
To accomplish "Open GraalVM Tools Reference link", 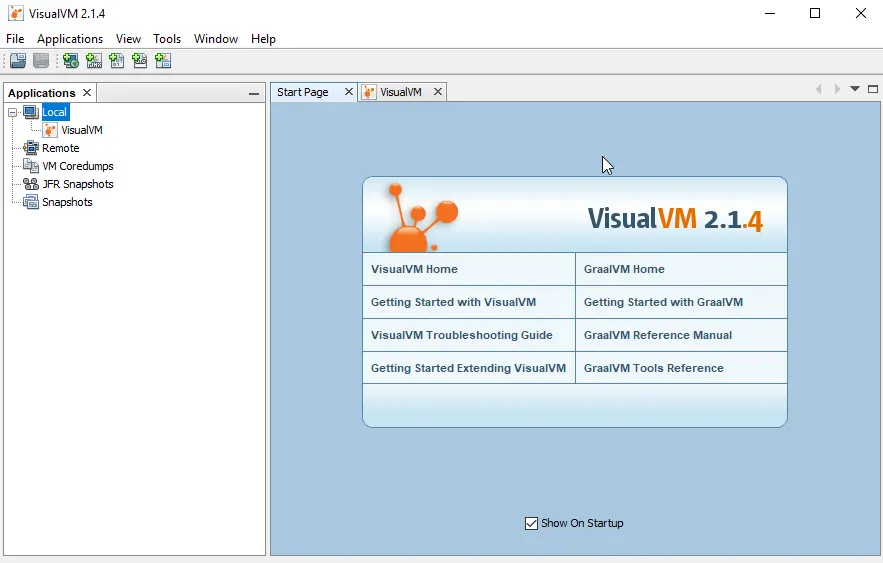I will click(x=654, y=368).
